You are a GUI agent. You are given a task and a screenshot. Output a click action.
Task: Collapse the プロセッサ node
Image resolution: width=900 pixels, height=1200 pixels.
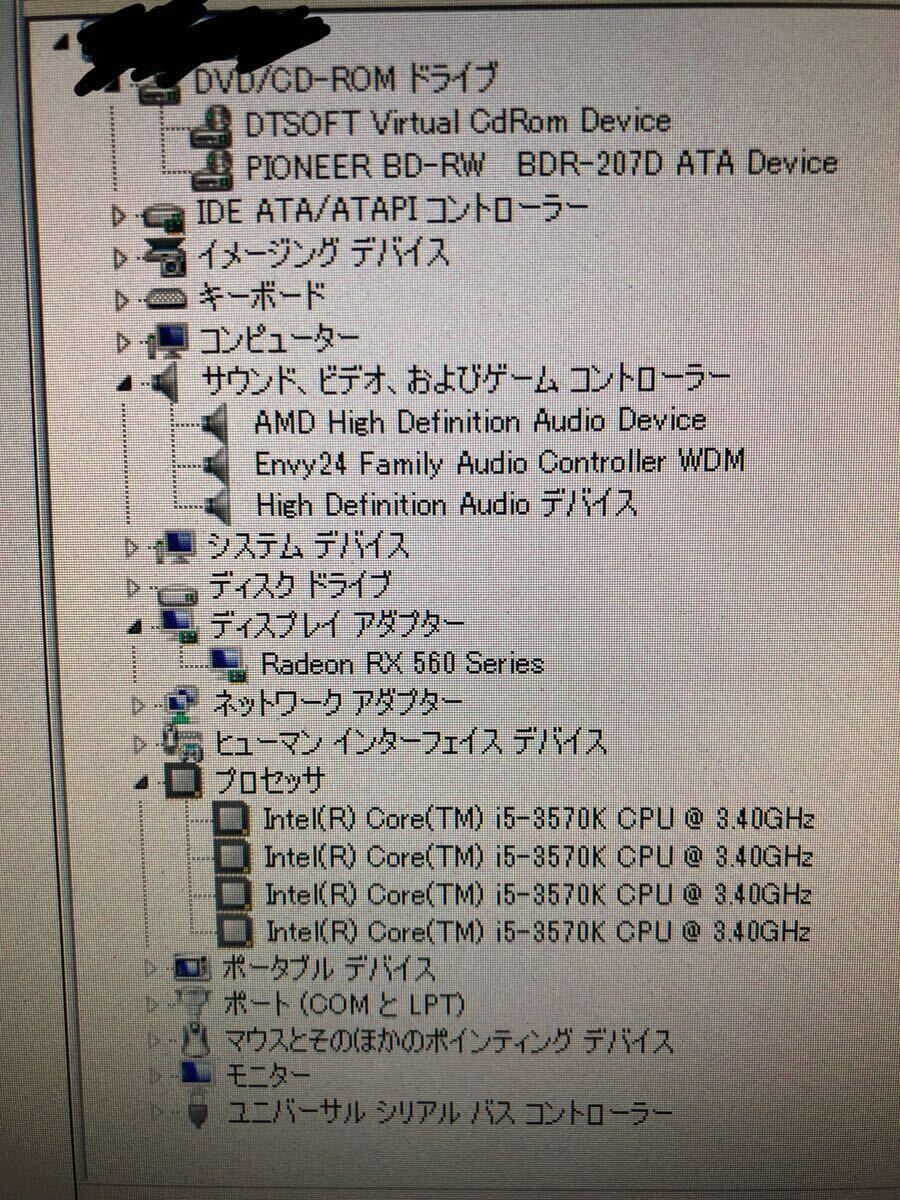coord(142,782)
